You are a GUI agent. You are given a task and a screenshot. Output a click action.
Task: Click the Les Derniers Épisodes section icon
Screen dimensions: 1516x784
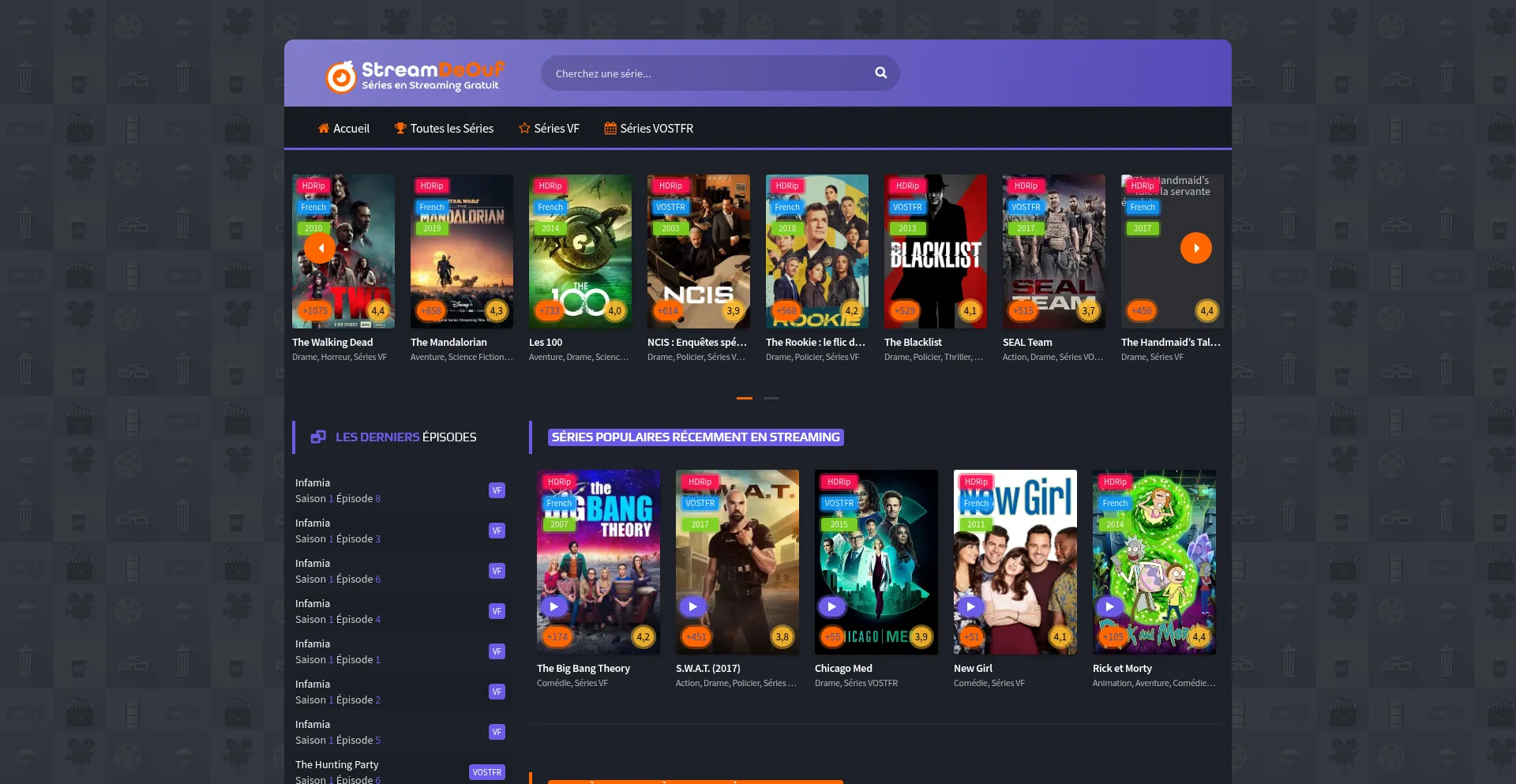(x=318, y=437)
